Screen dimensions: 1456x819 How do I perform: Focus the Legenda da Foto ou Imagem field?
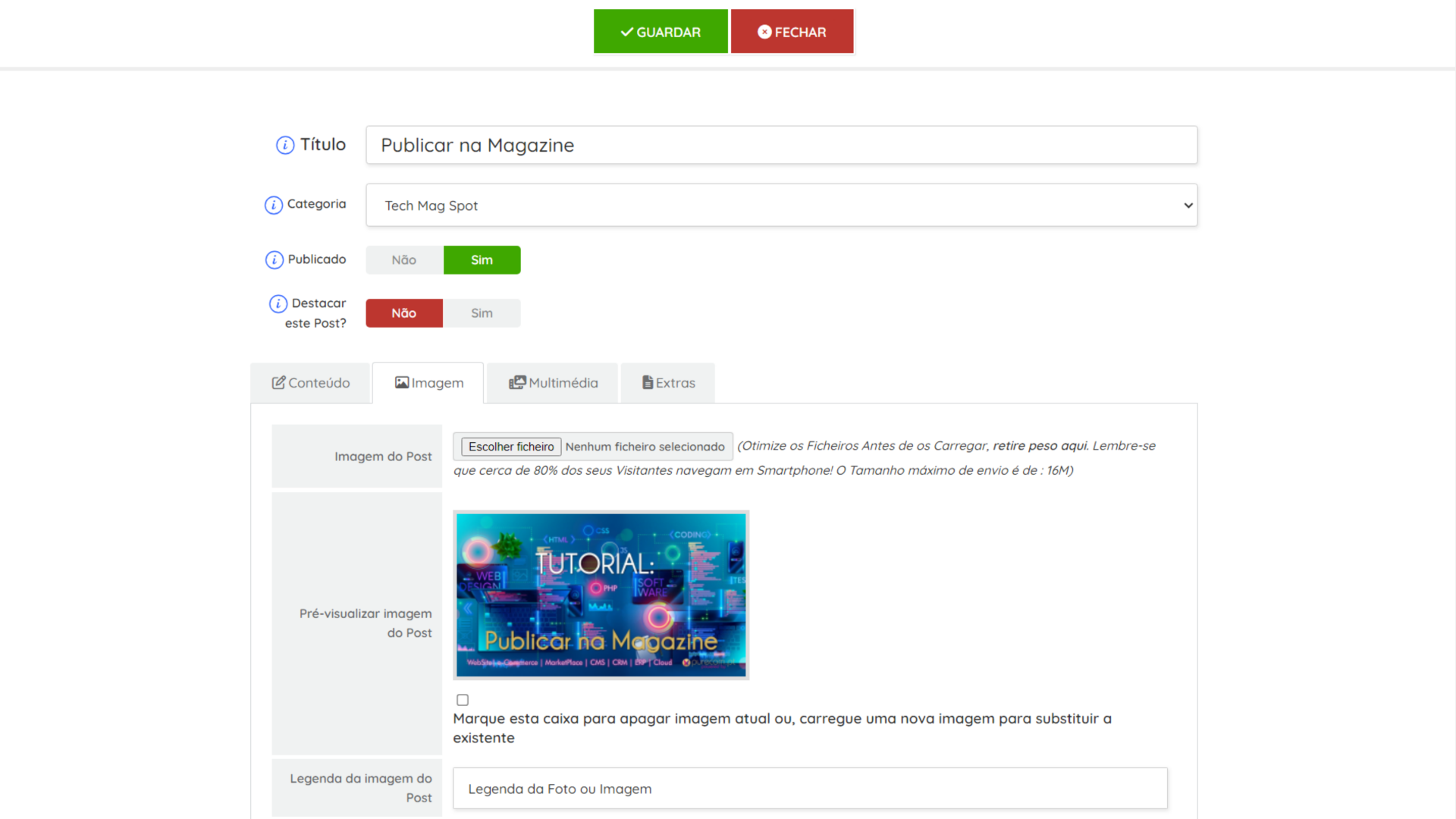click(810, 789)
